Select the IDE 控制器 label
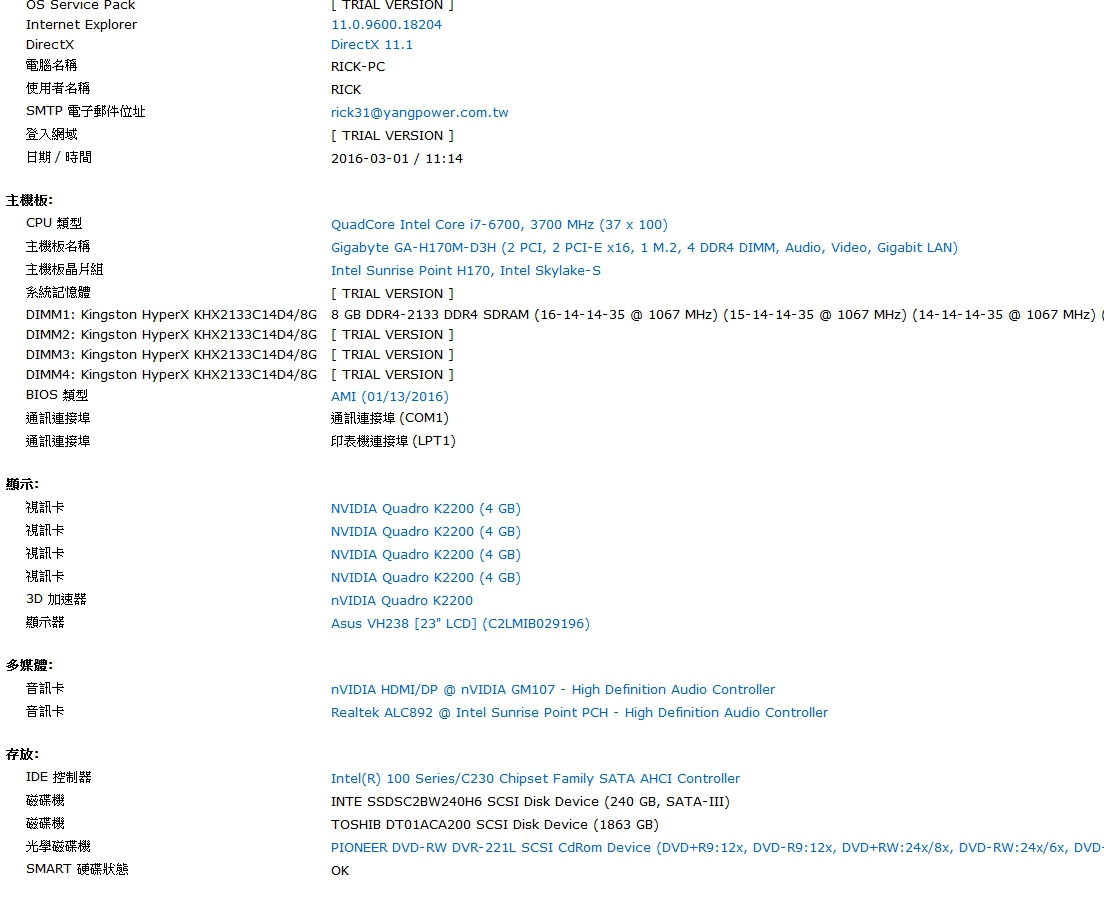 click(58, 777)
